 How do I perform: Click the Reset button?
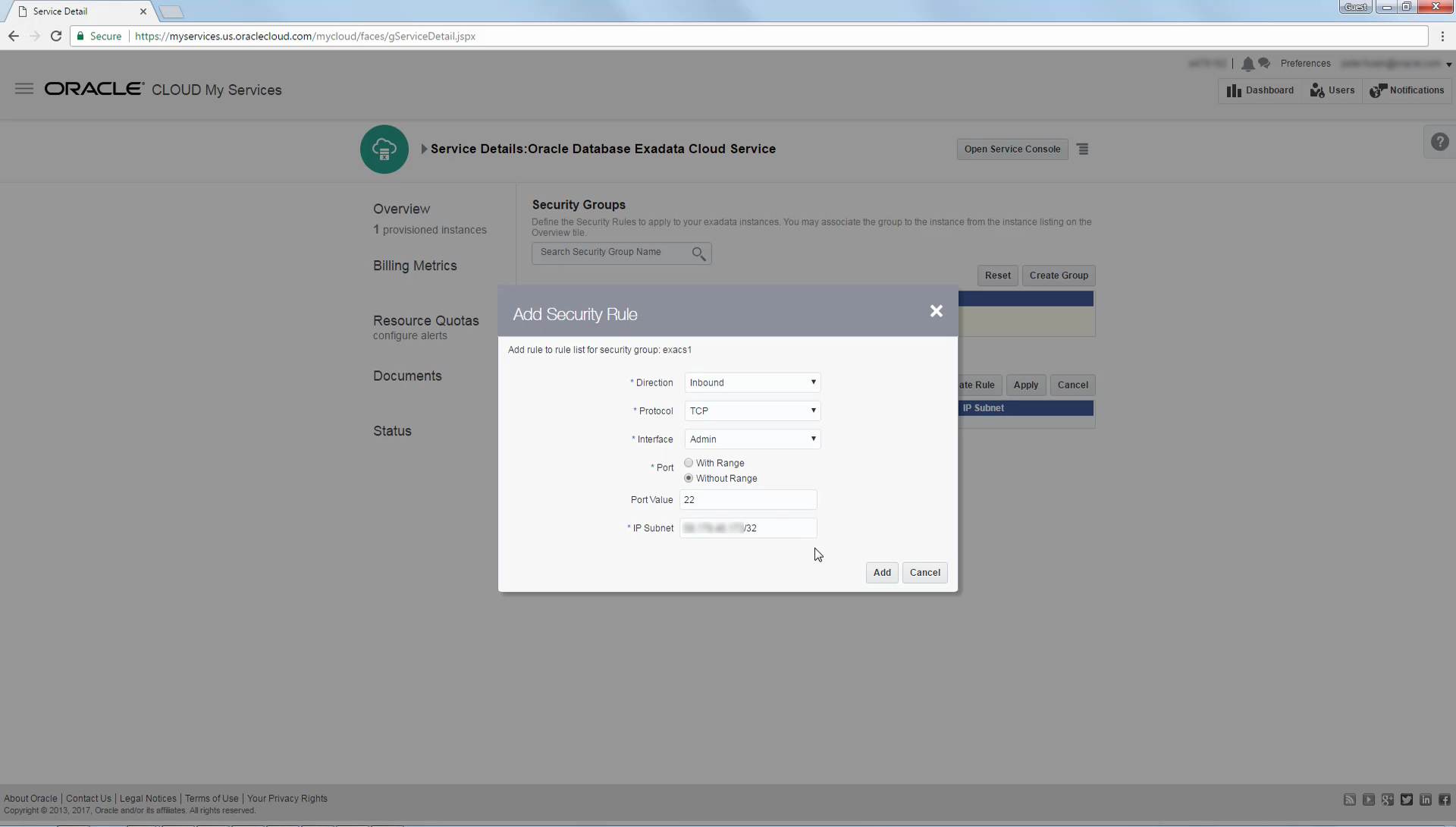tap(997, 275)
